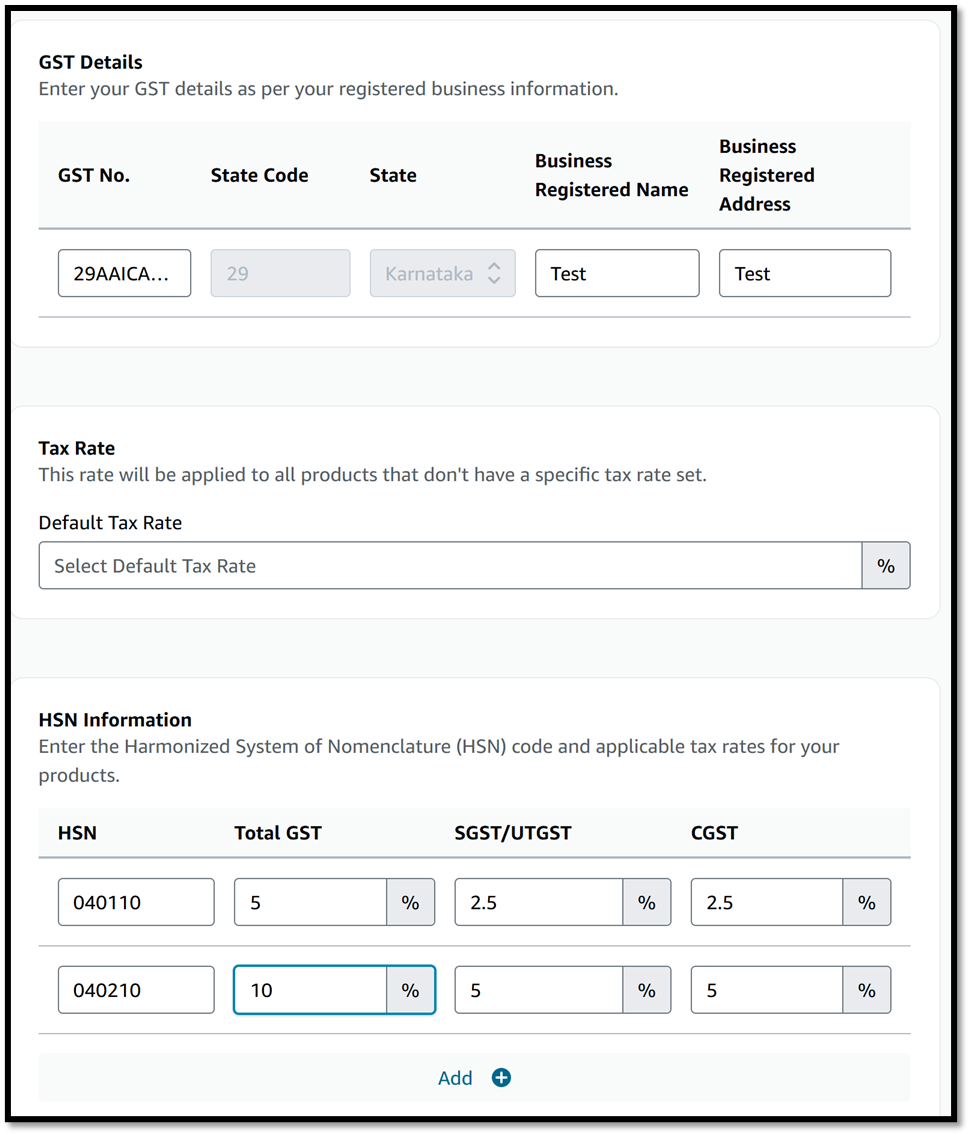
Task: Click SGST/UTGST field showing 2.5
Action: 538,902
